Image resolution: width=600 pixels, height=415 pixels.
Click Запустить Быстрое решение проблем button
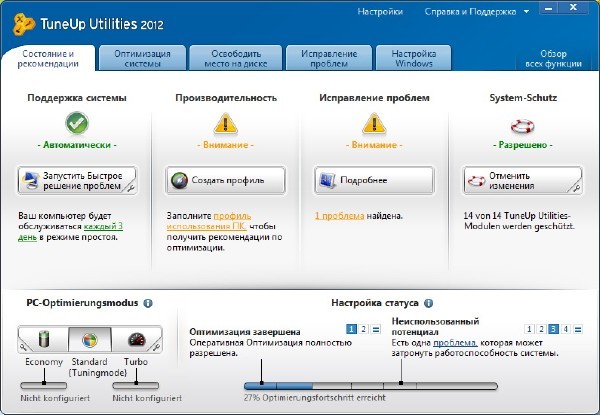pyautogui.click(x=77, y=181)
